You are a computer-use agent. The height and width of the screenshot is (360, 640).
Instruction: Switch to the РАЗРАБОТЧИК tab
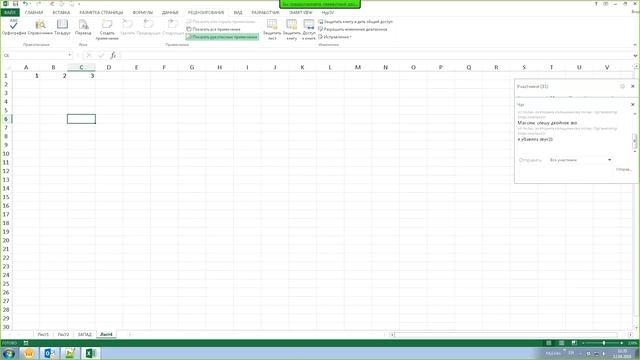pos(265,13)
